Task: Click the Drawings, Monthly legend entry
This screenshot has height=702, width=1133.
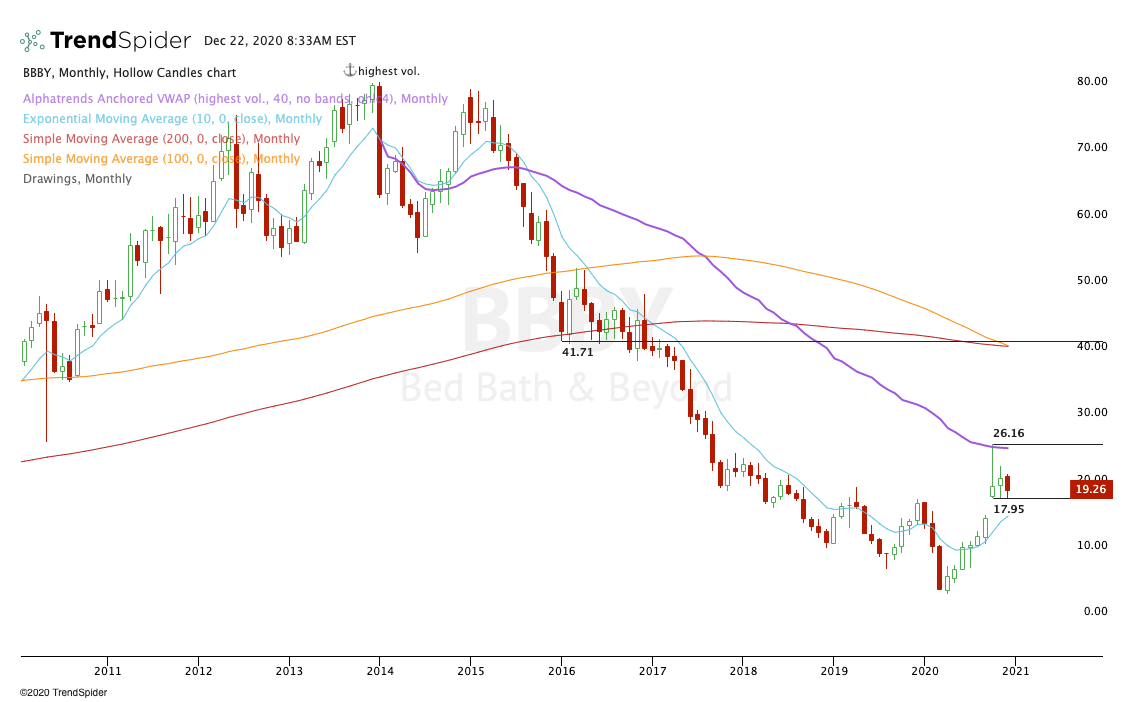Action: [x=77, y=178]
